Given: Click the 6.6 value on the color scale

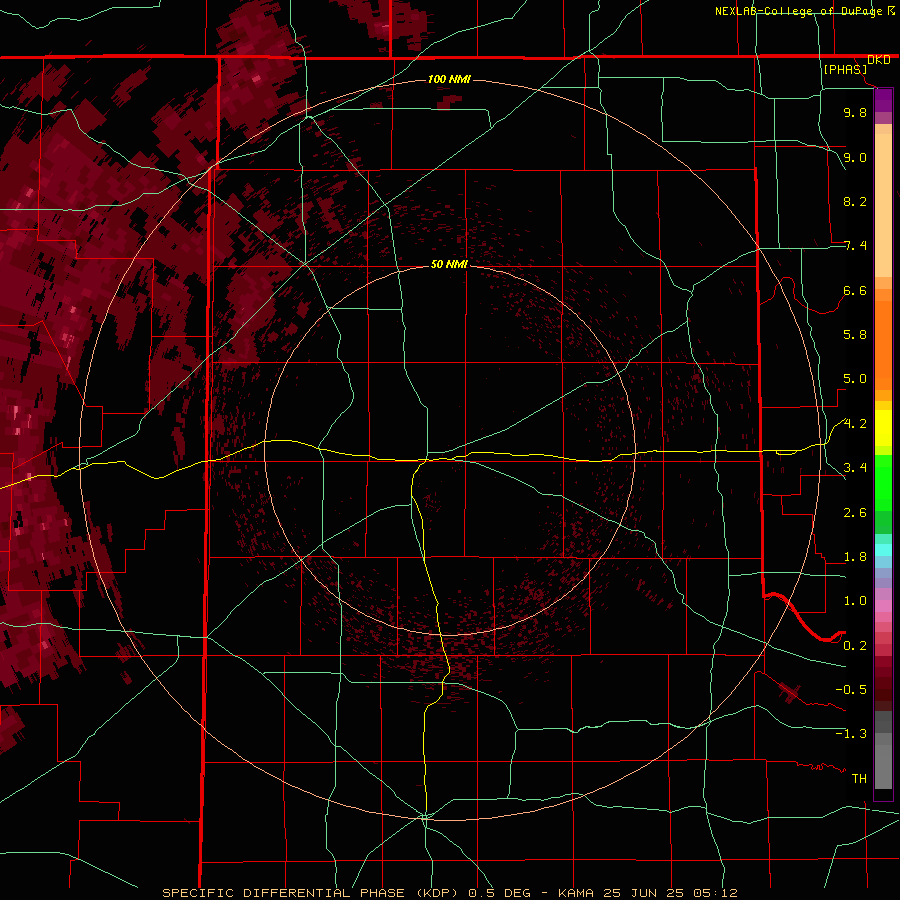Looking at the screenshot, I should (x=855, y=290).
